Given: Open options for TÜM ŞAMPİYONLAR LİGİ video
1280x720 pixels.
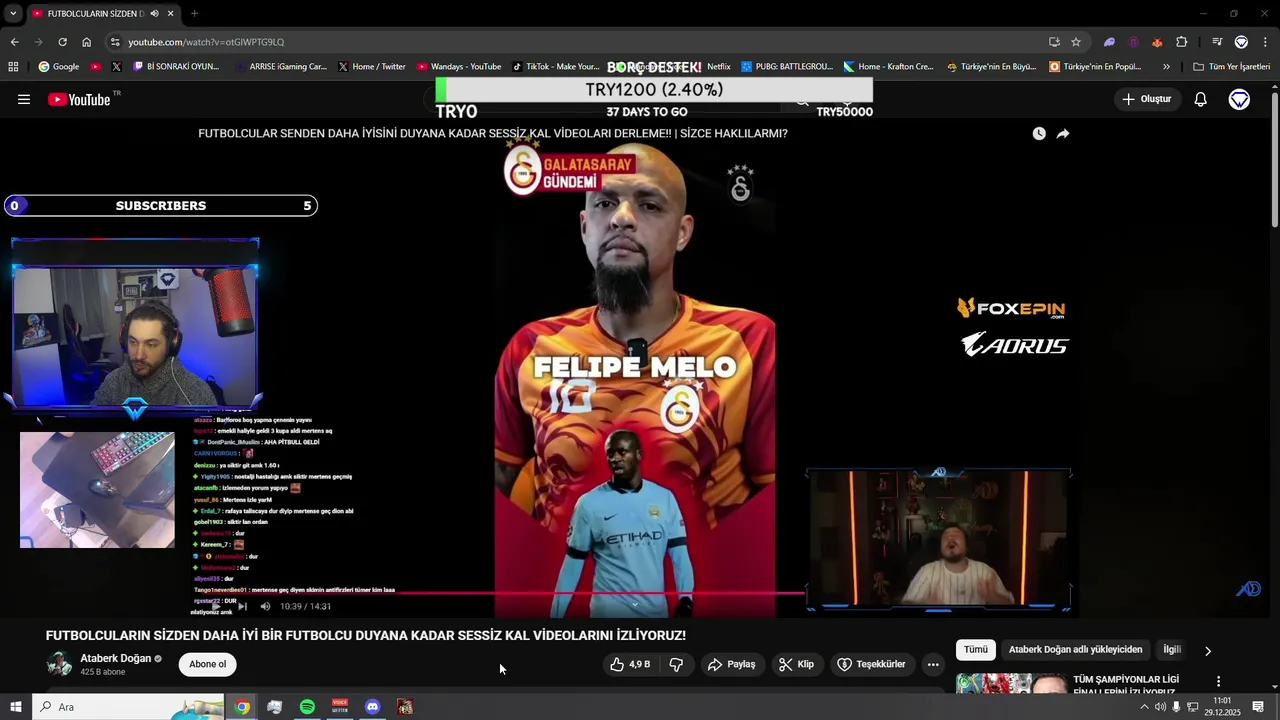Looking at the screenshot, I should pyautogui.click(x=1218, y=682).
